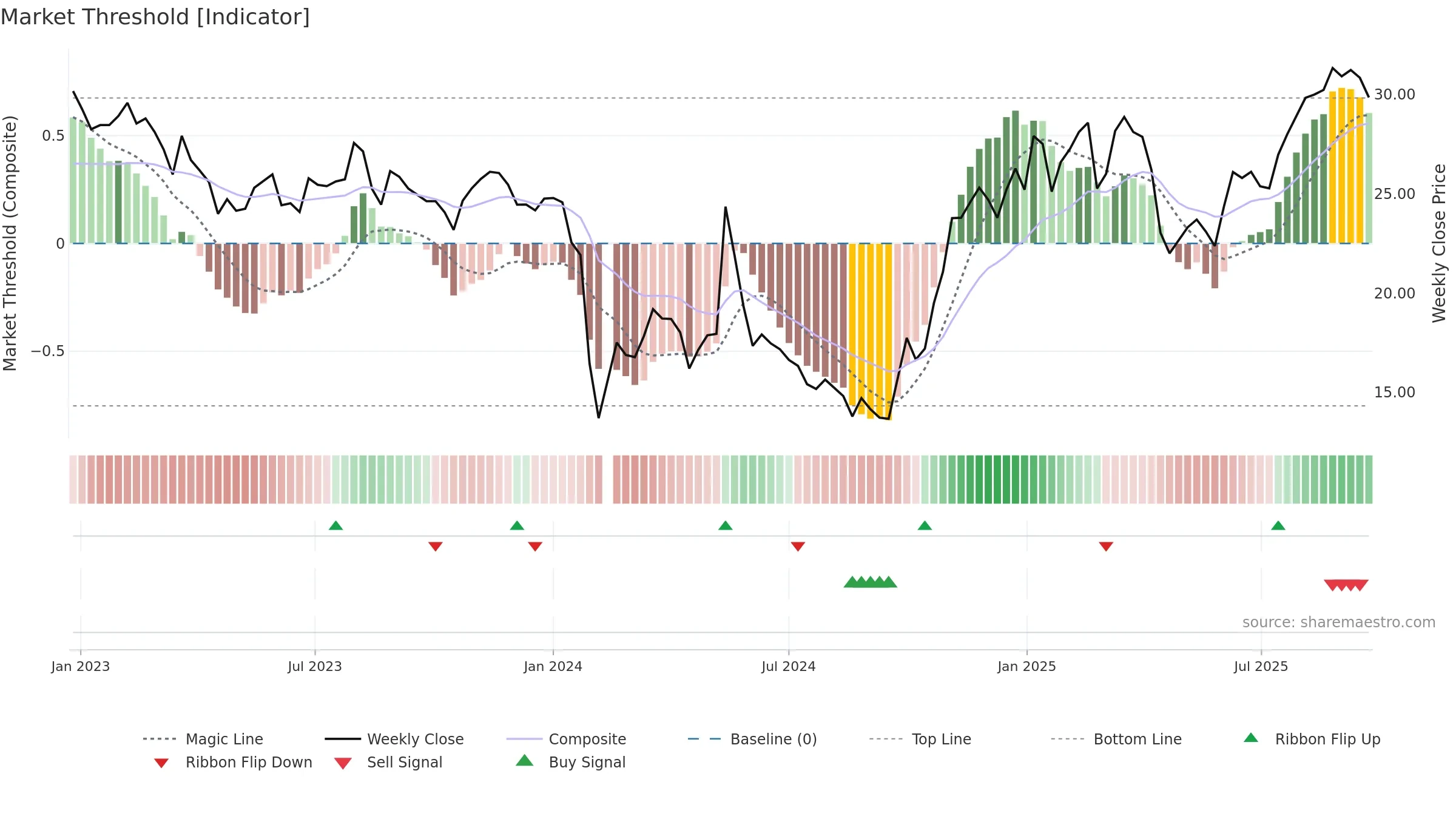Toggle the Magic Line legend entry

(x=203, y=739)
